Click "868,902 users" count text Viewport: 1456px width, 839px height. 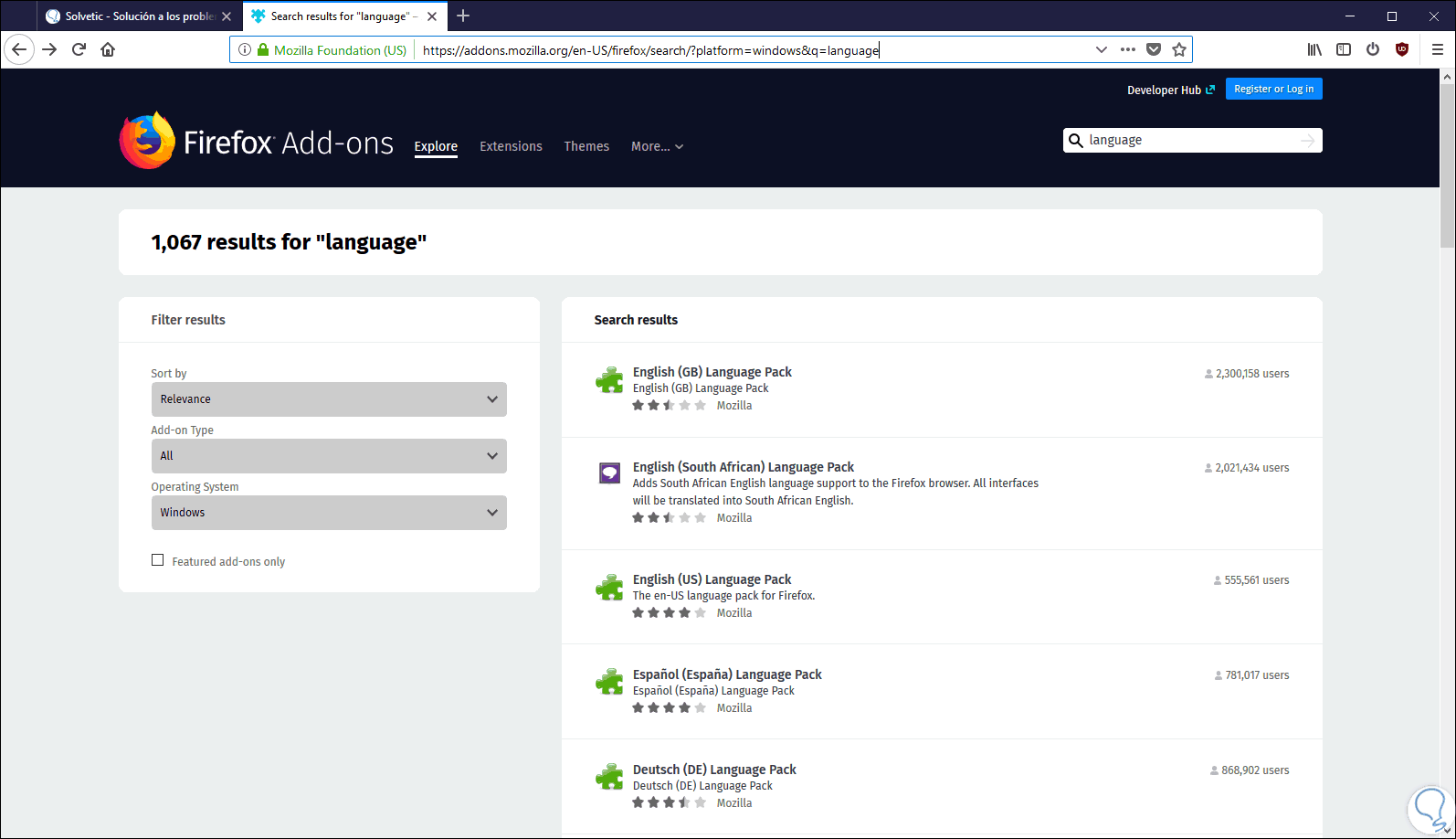pyautogui.click(x=1255, y=770)
